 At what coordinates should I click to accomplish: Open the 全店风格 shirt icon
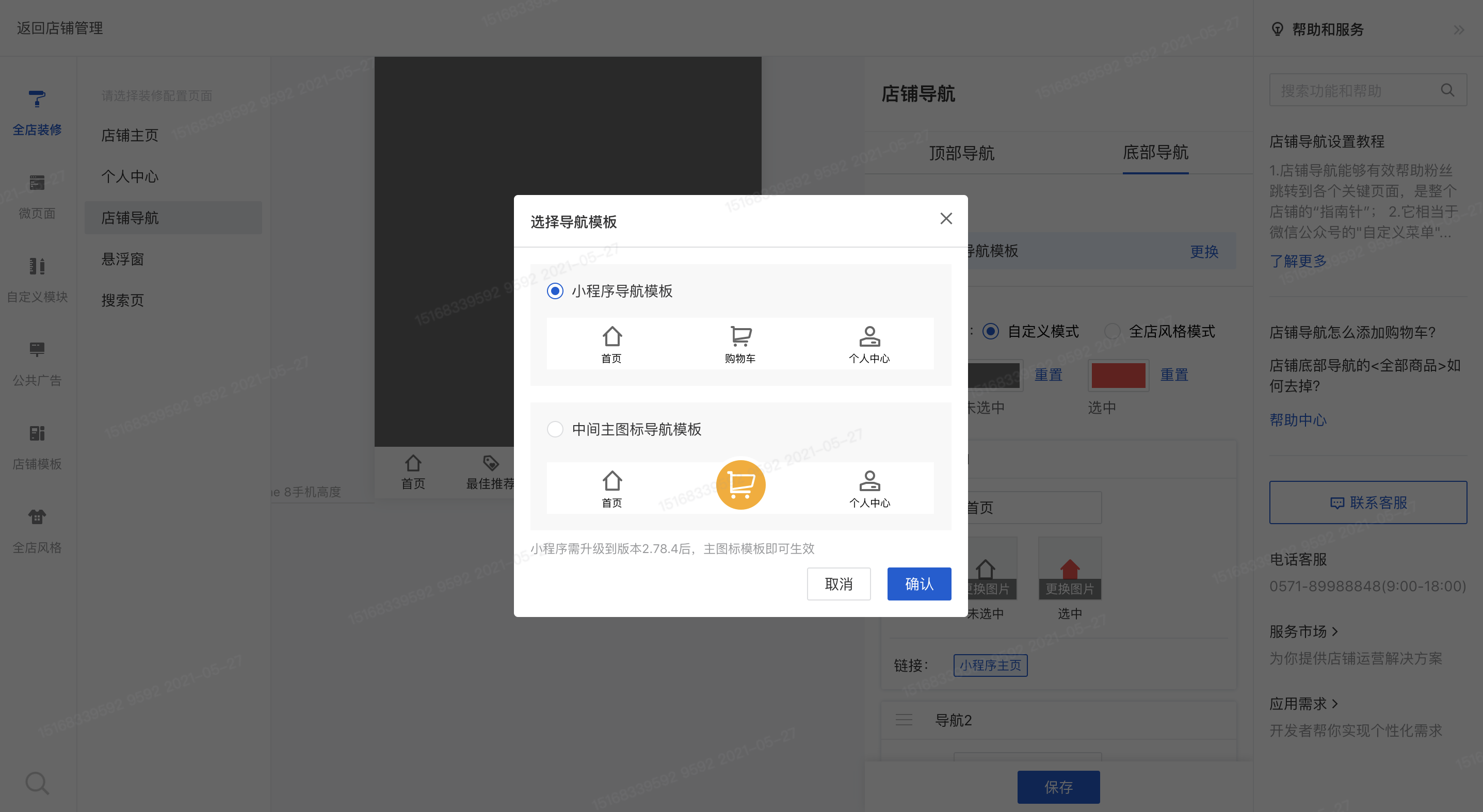point(37,517)
